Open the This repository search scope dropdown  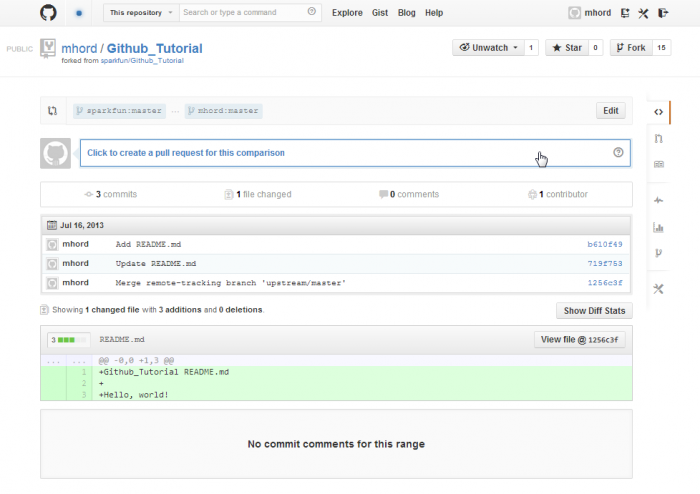(141, 12)
